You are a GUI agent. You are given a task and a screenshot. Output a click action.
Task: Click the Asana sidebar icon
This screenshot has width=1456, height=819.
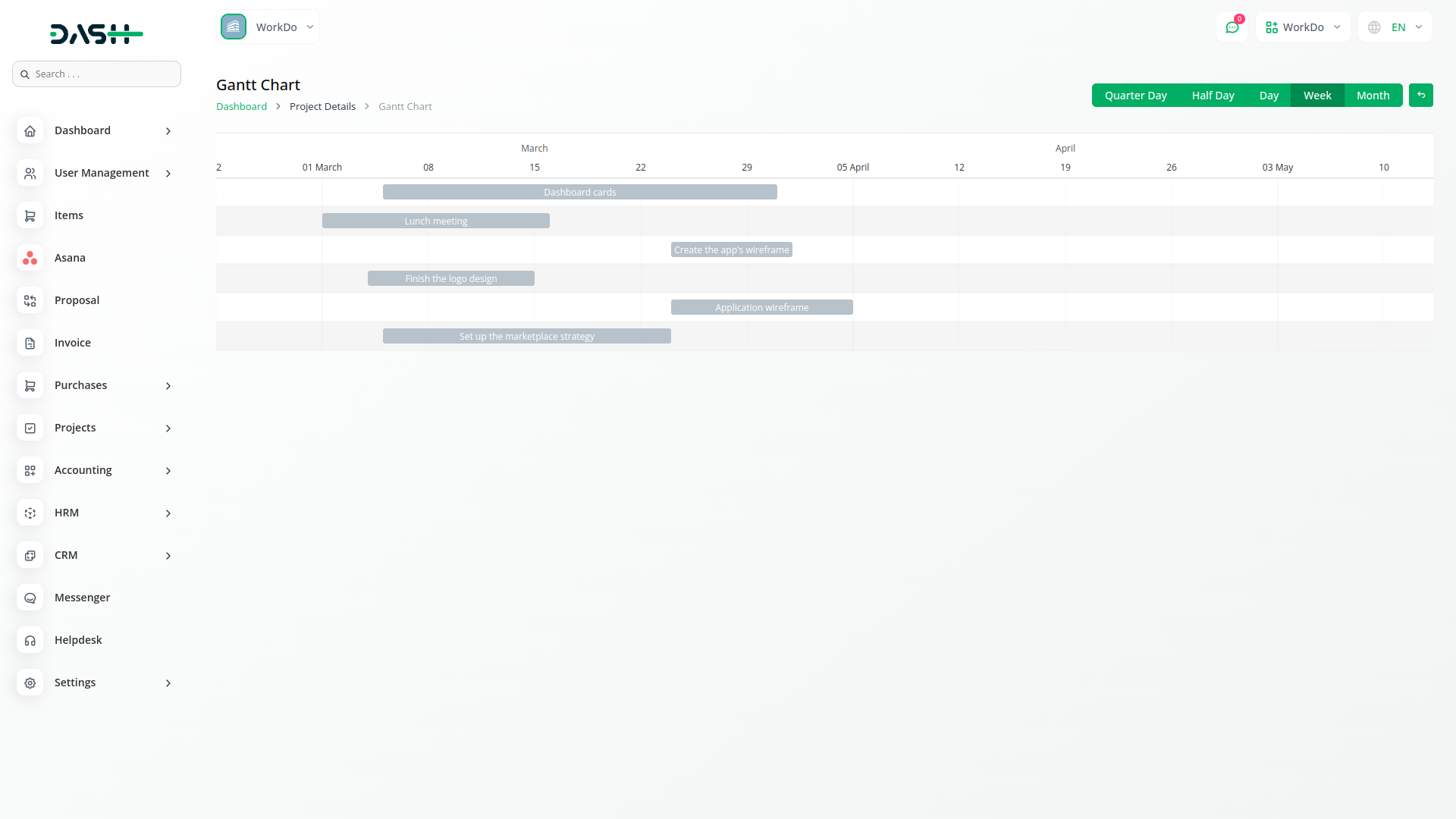click(x=30, y=258)
